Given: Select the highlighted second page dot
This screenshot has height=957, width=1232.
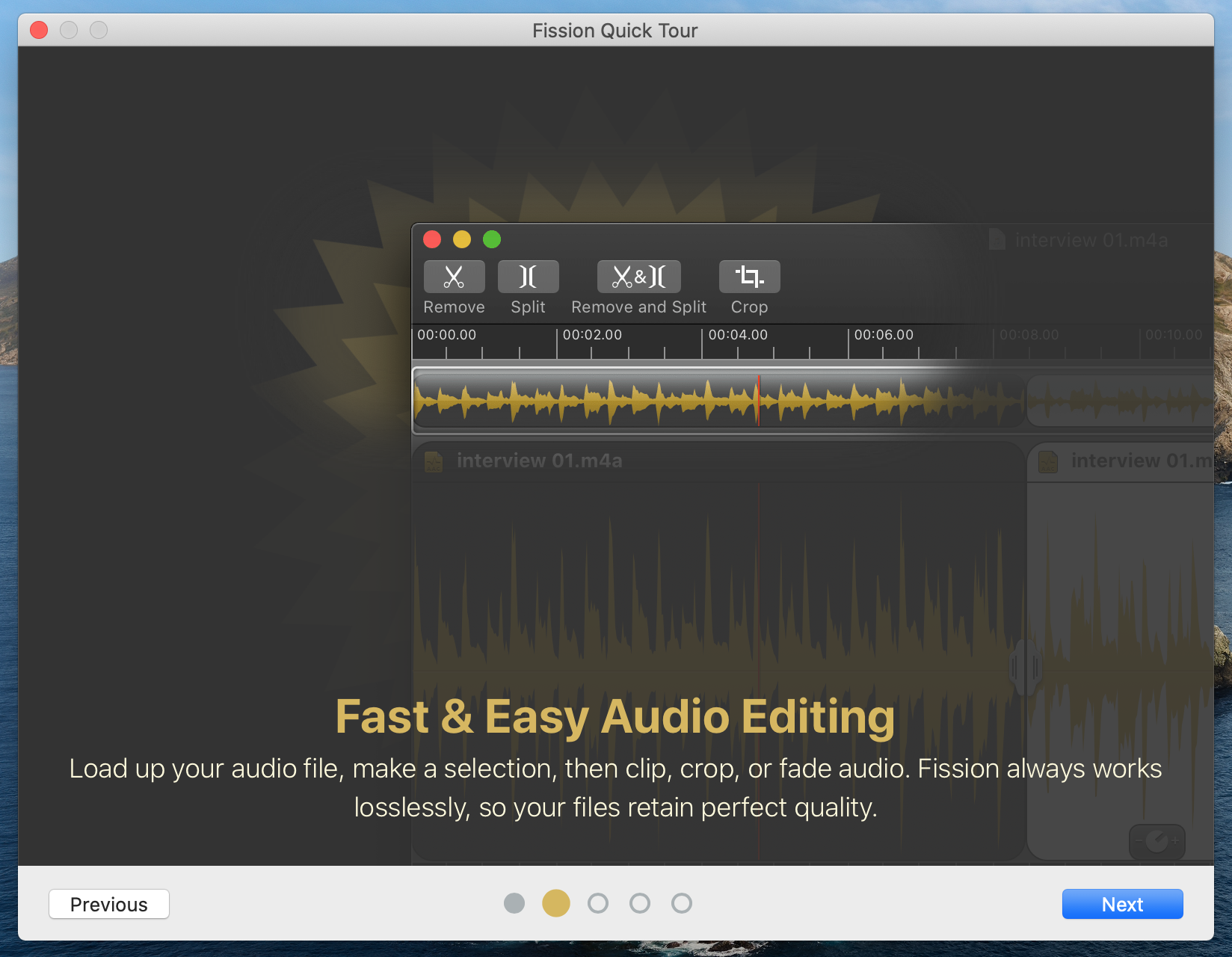Looking at the screenshot, I should tap(556, 903).
